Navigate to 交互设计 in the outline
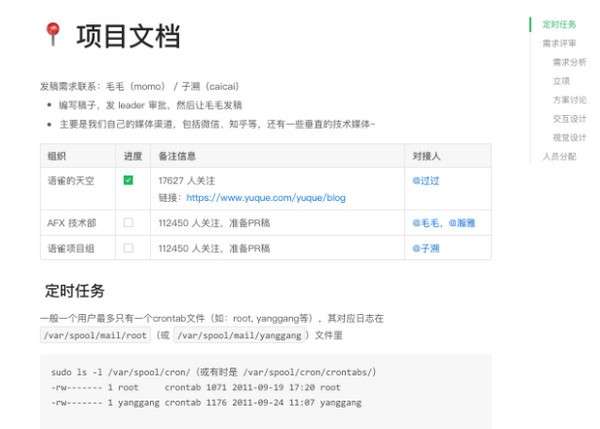Viewport: 600px width, 429px height. coord(569,119)
